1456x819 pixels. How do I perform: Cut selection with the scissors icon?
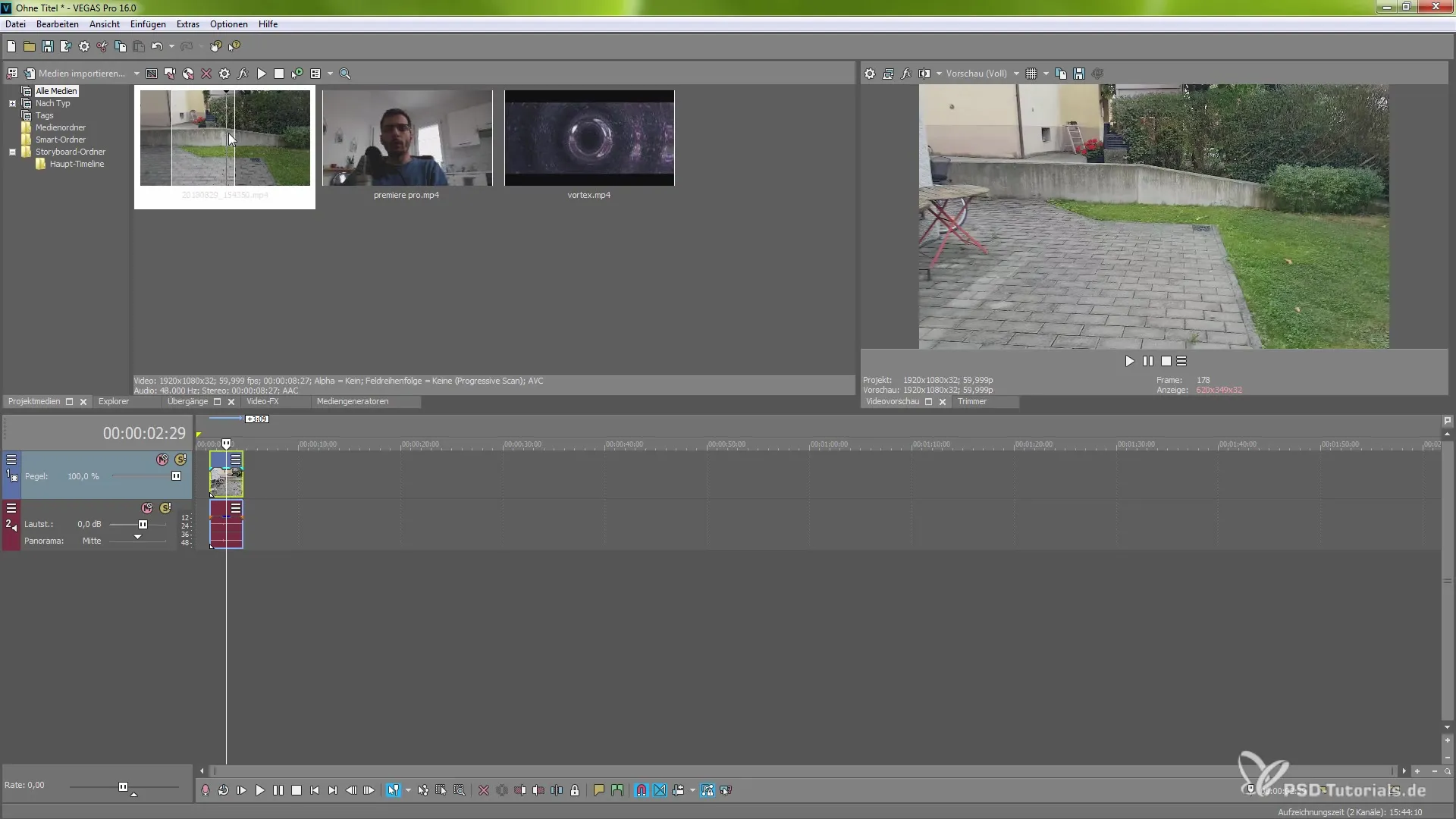point(102,47)
